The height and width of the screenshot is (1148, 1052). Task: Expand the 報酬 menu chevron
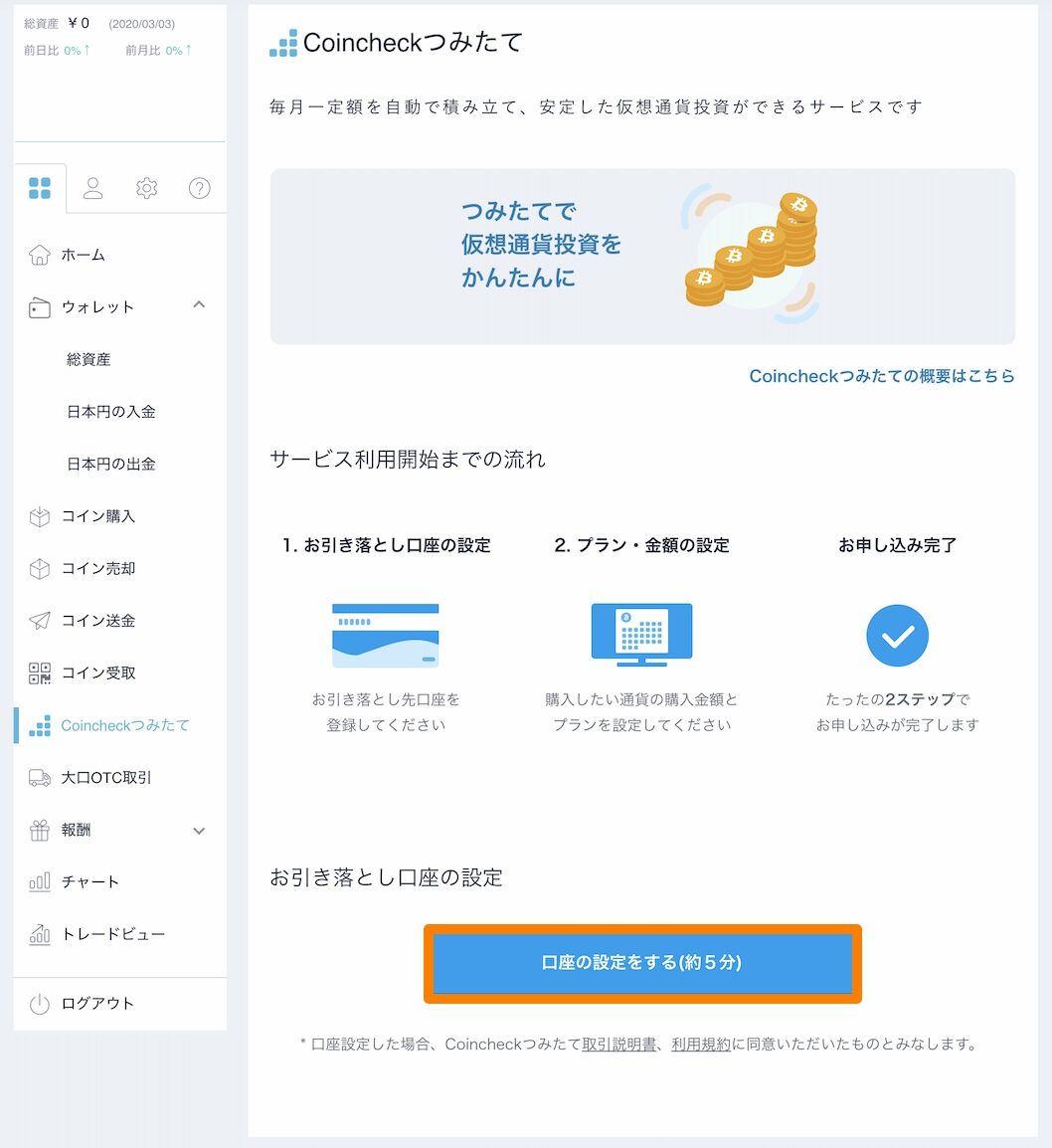(x=199, y=831)
